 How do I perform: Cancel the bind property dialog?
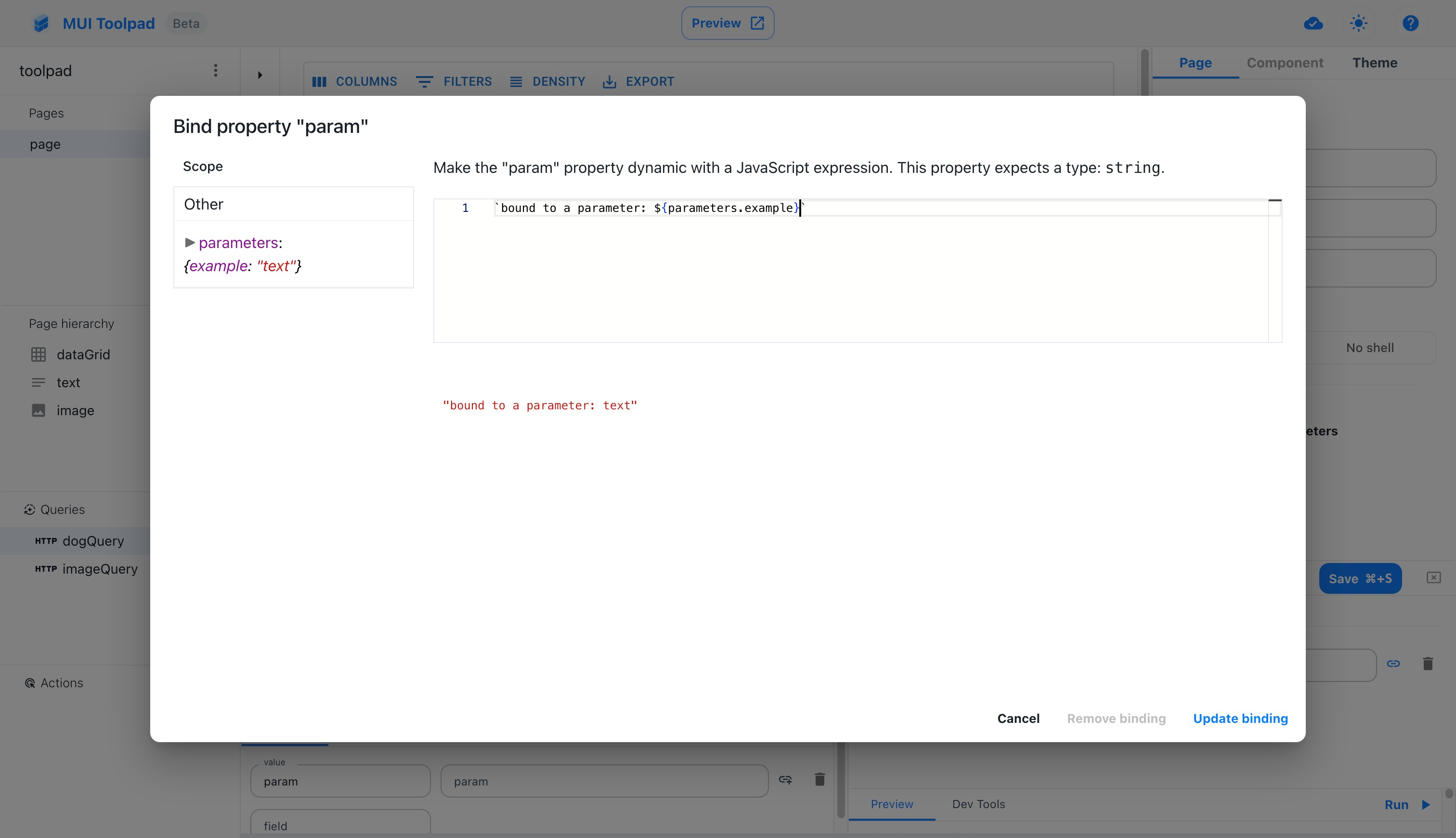1018,718
